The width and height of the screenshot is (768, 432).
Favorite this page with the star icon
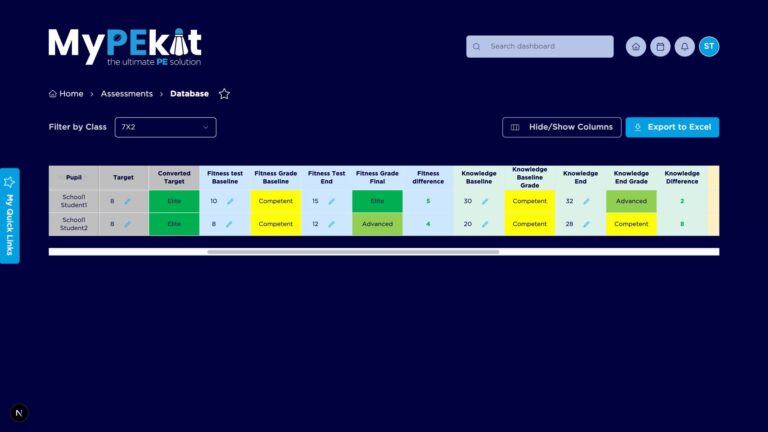(x=224, y=94)
